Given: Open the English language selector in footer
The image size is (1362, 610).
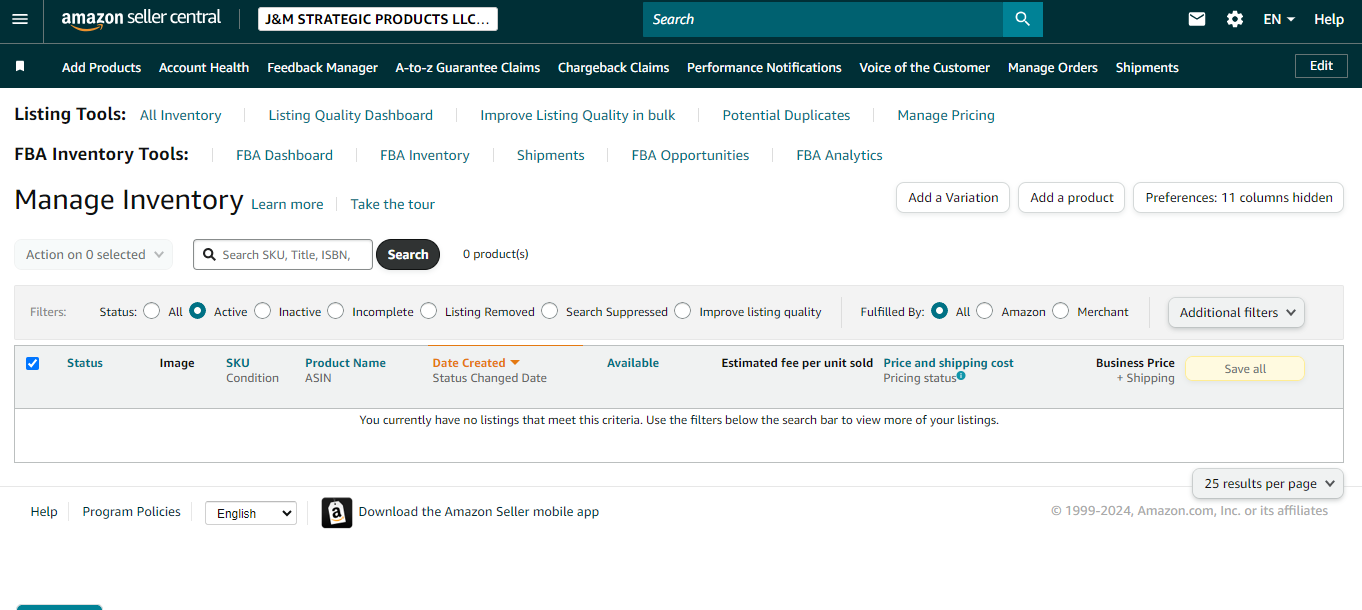Looking at the screenshot, I should pos(251,513).
